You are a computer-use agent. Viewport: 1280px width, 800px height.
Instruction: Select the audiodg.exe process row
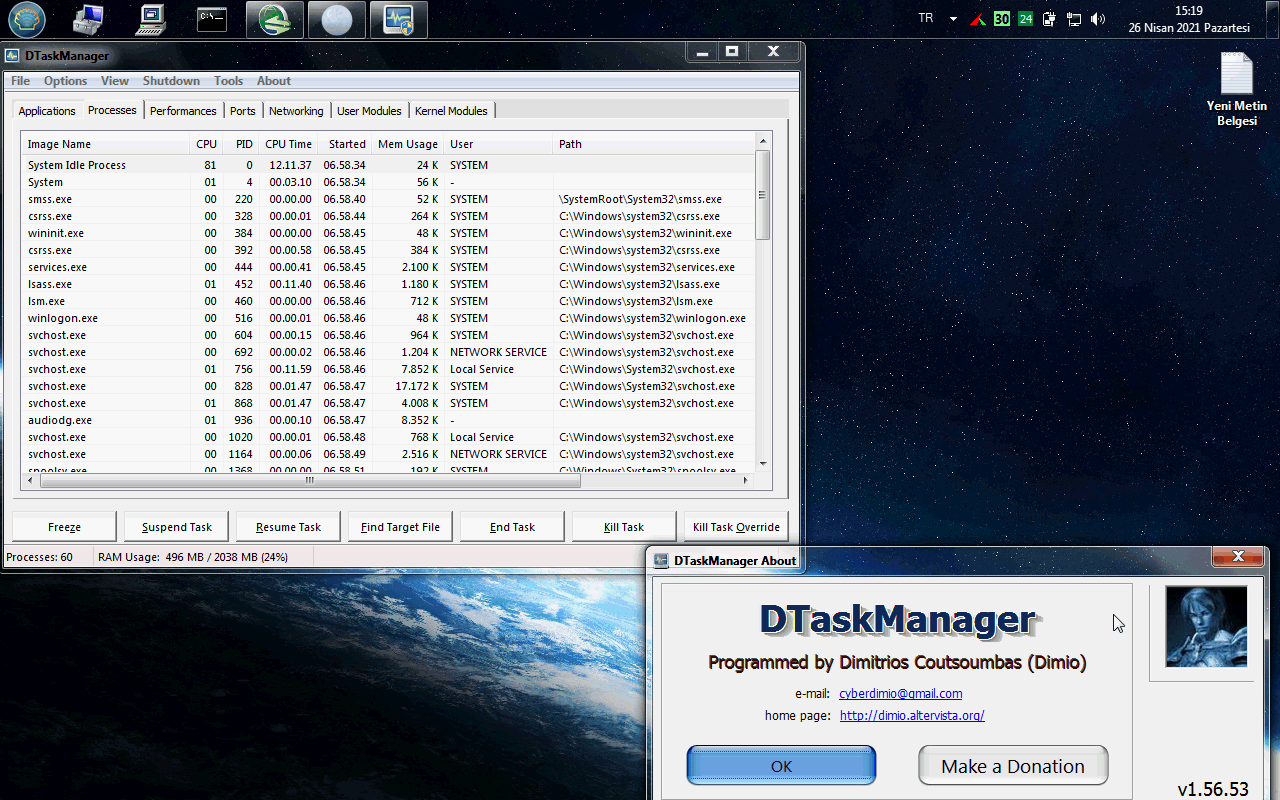(388, 420)
